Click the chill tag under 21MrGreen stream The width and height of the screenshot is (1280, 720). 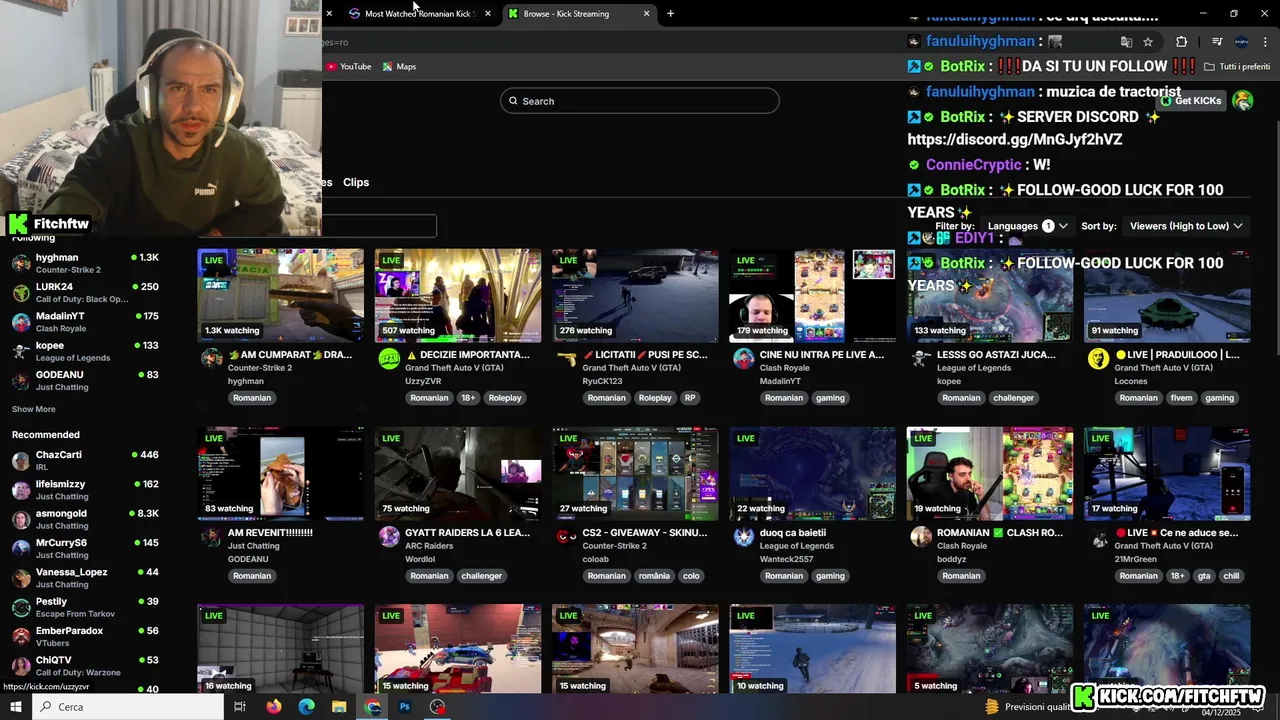point(1231,576)
